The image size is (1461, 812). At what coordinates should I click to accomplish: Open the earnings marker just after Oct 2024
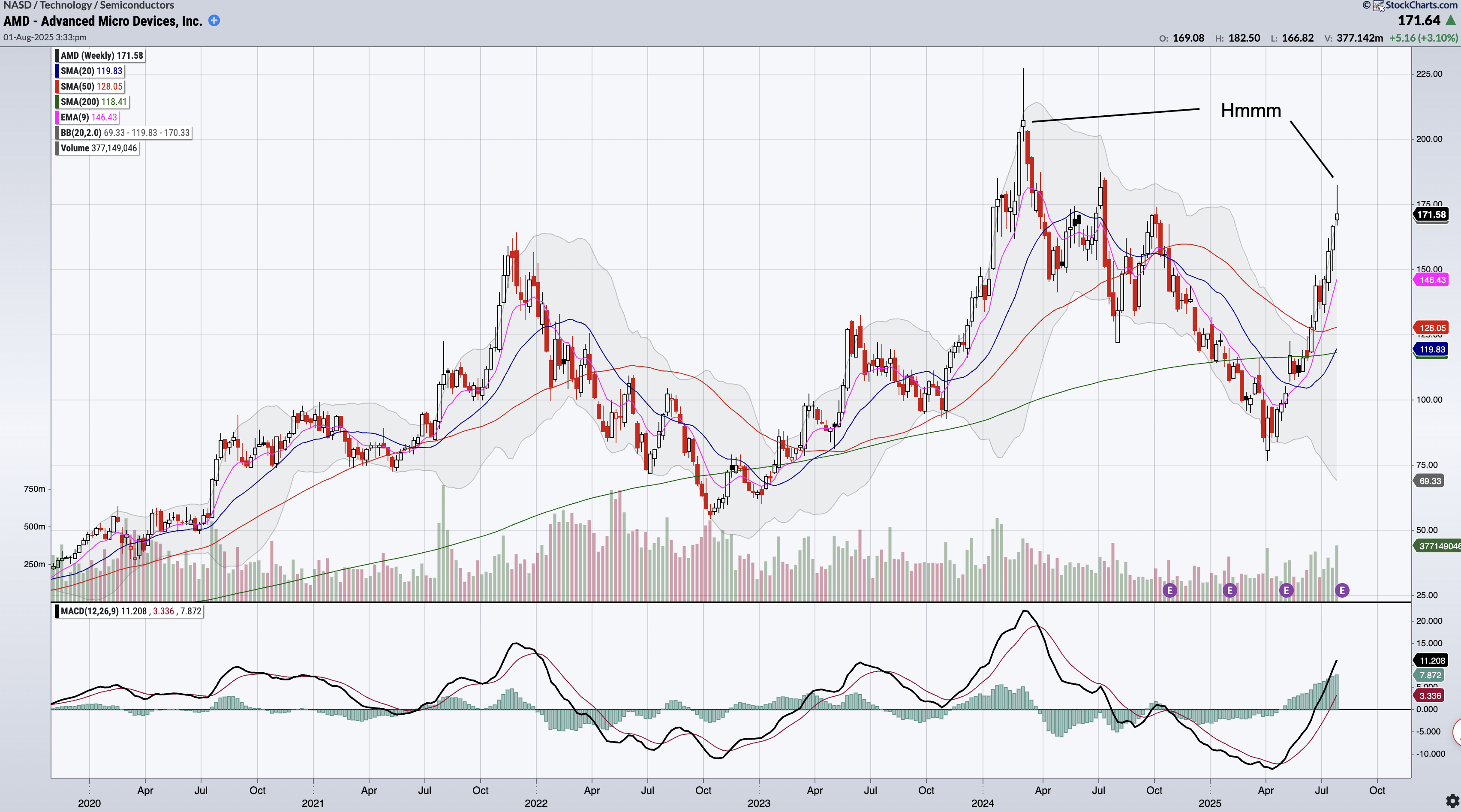pos(1169,590)
